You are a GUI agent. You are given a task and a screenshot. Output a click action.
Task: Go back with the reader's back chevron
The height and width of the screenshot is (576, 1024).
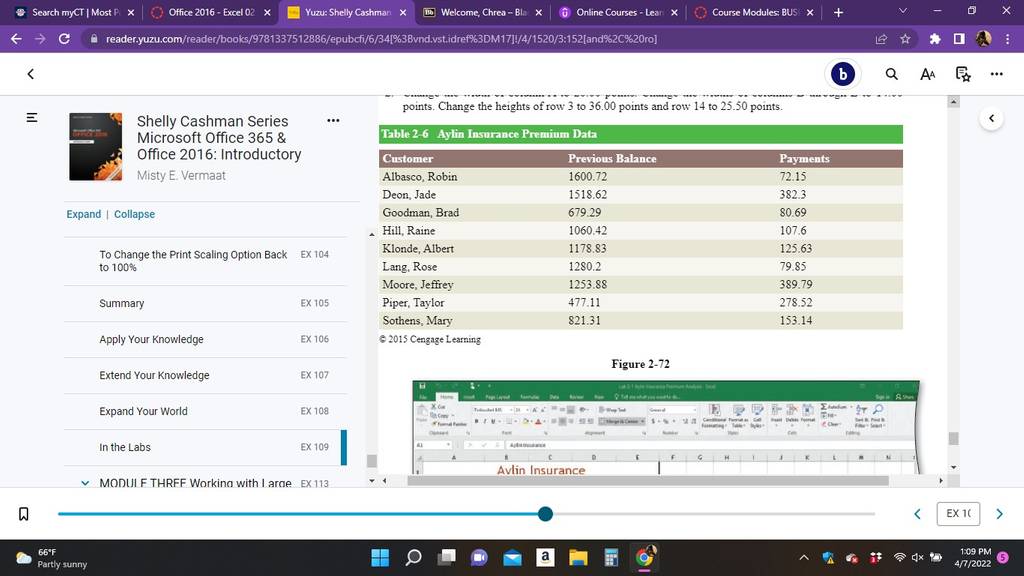pyautogui.click(x=31, y=74)
